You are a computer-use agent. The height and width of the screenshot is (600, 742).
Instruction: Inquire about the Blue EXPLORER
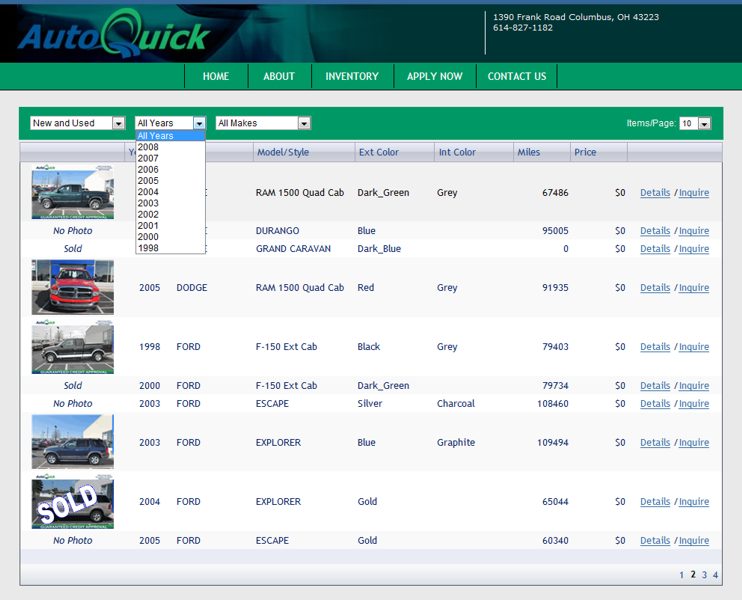click(694, 442)
